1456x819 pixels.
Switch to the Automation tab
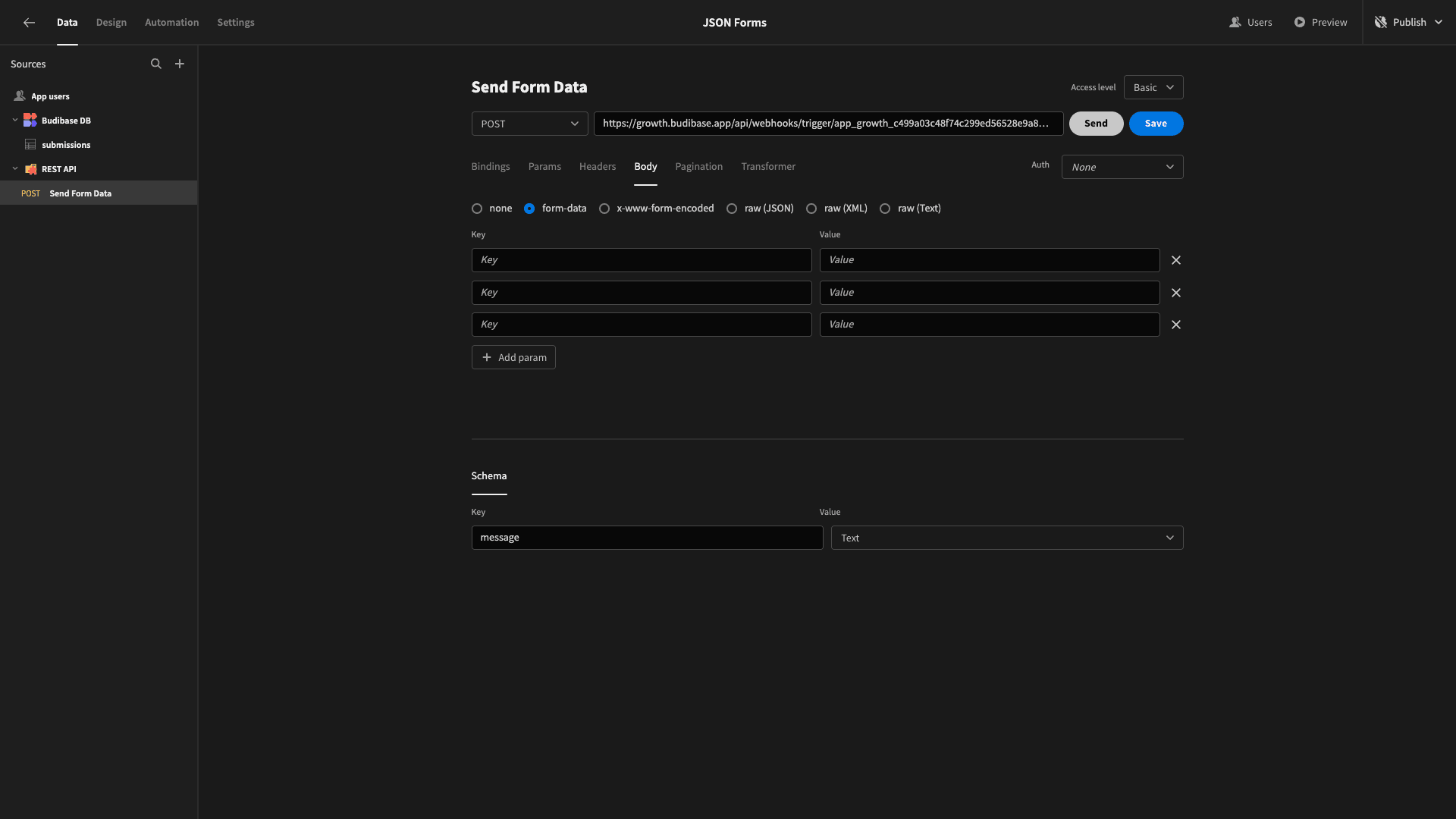172,23
